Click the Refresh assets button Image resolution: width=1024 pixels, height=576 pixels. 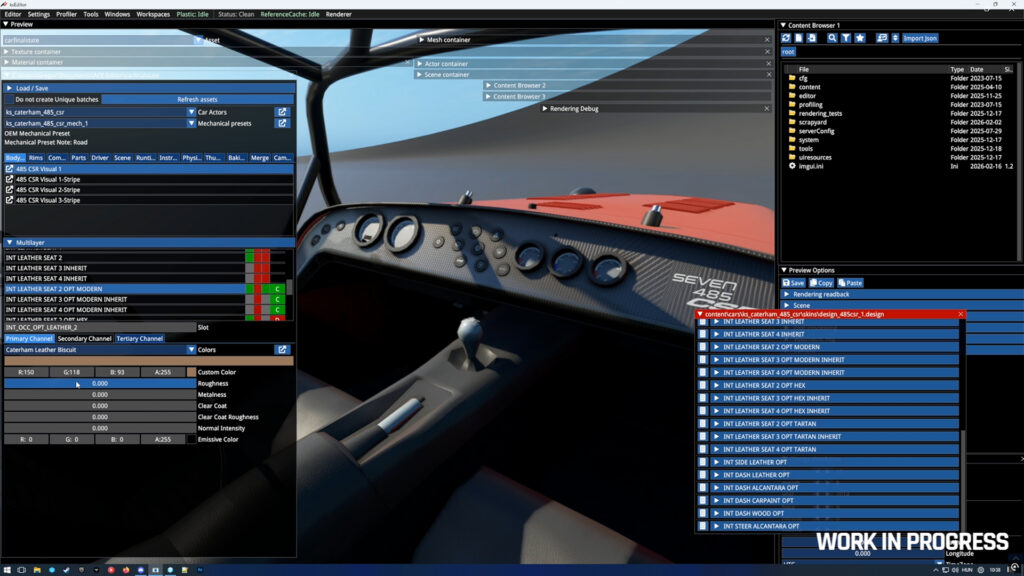(197, 100)
